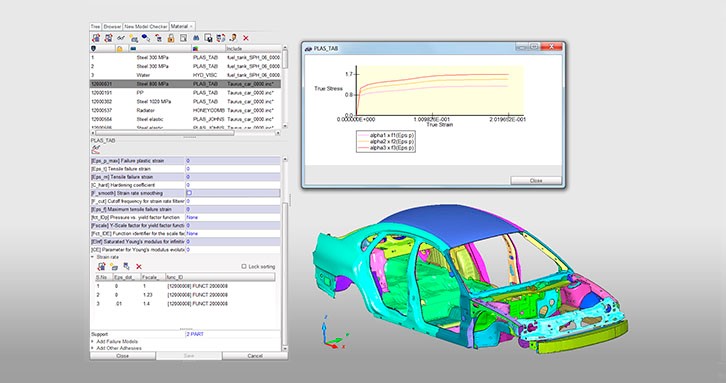The height and width of the screenshot is (383, 726).
Task: Click the Cancel button in Material panel
Action: [255, 356]
